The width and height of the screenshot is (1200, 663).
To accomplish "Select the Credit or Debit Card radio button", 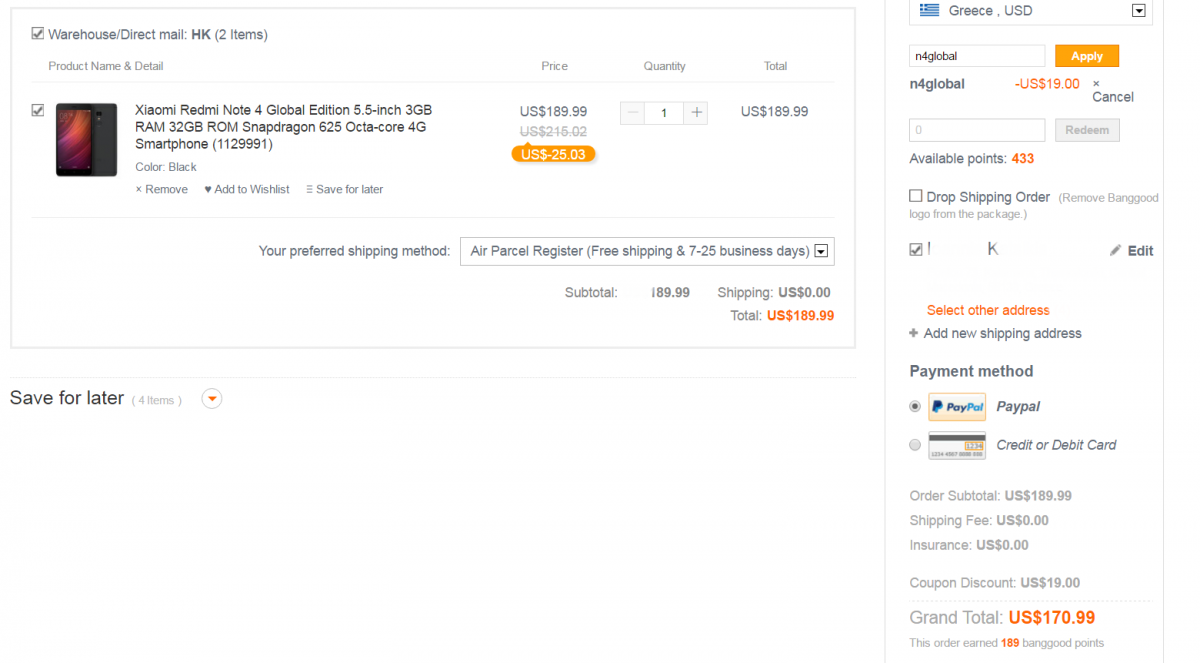I will tap(915, 445).
